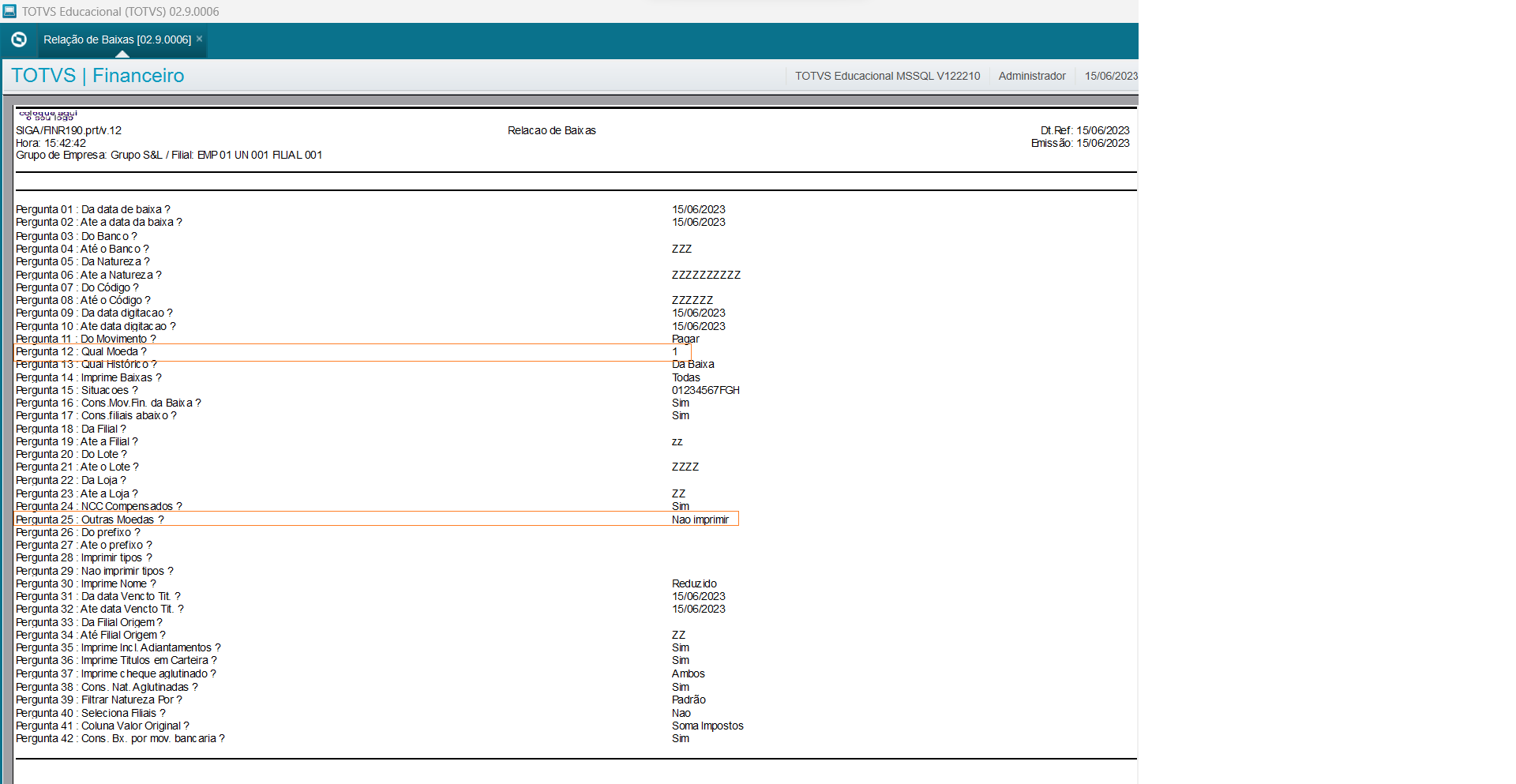Click the Relacao de Baixas report title
This screenshot has height=784, width=1516.
(x=552, y=130)
